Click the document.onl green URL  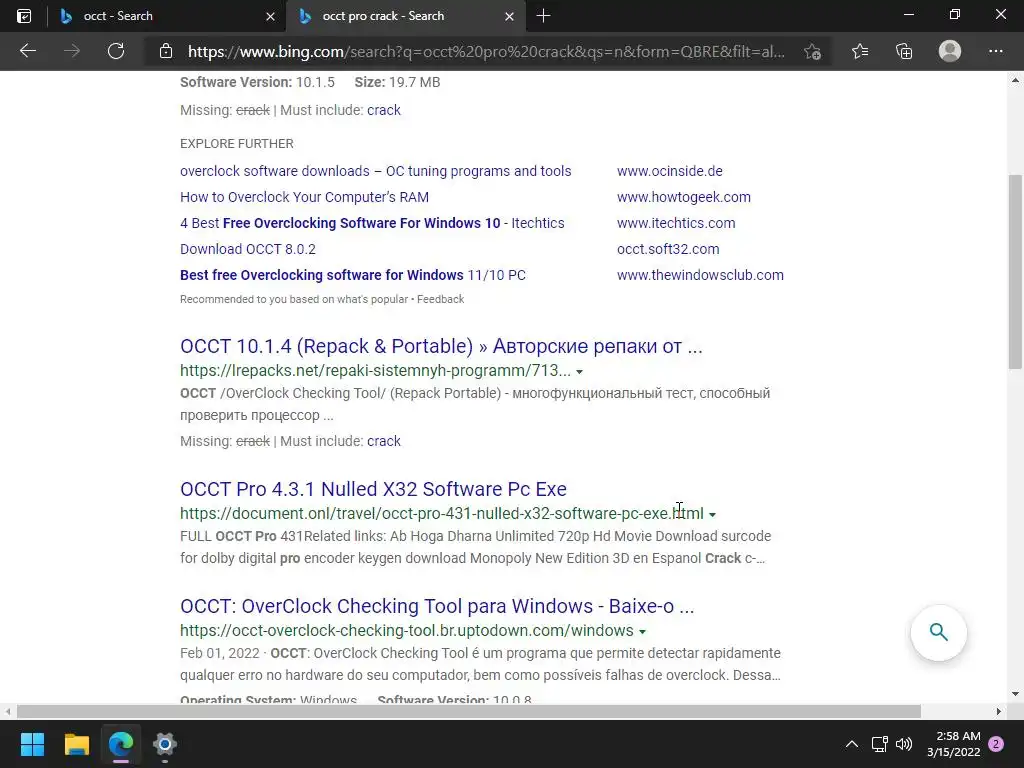(442, 514)
